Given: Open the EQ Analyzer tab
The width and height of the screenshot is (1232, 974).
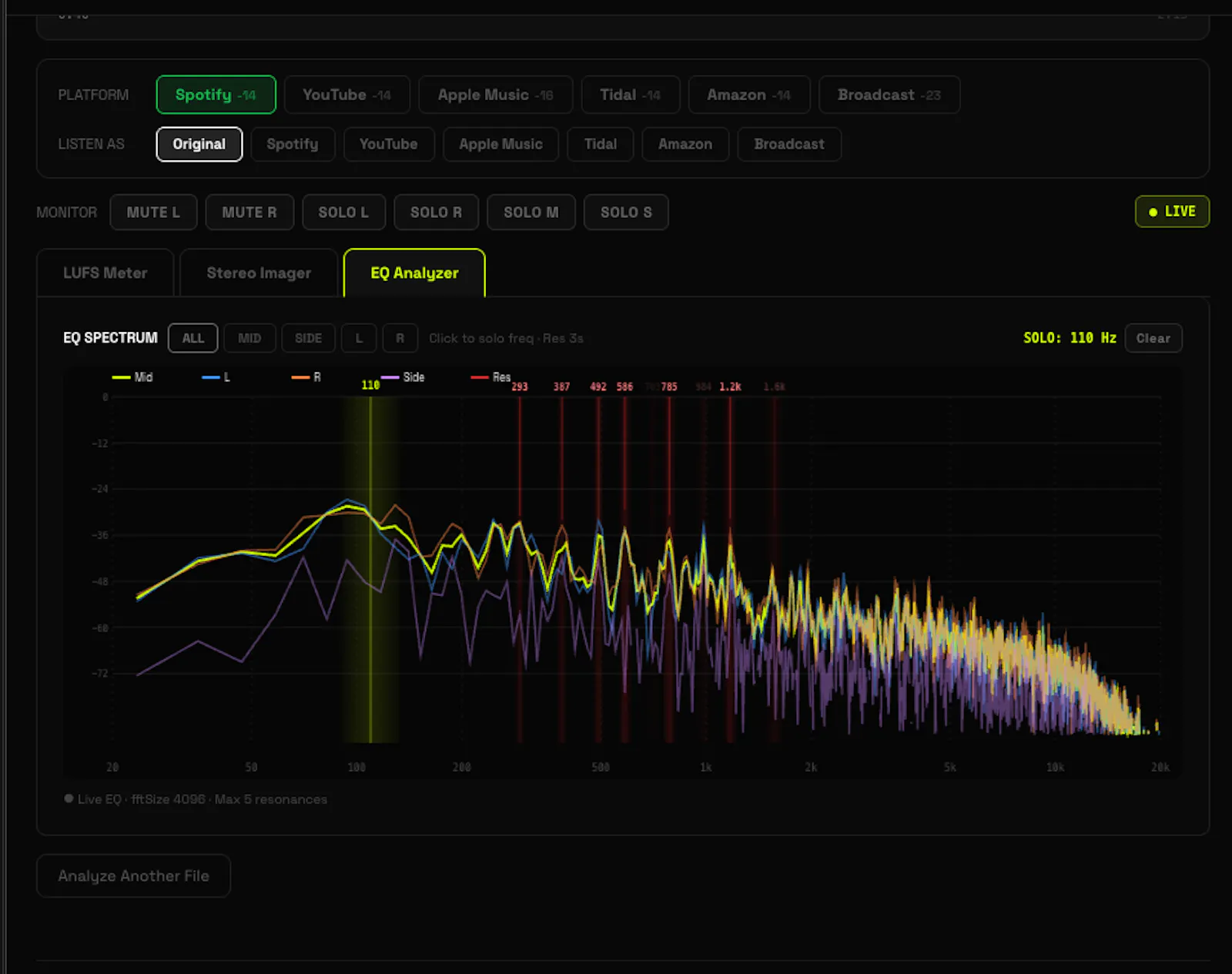Looking at the screenshot, I should (414, 273).
